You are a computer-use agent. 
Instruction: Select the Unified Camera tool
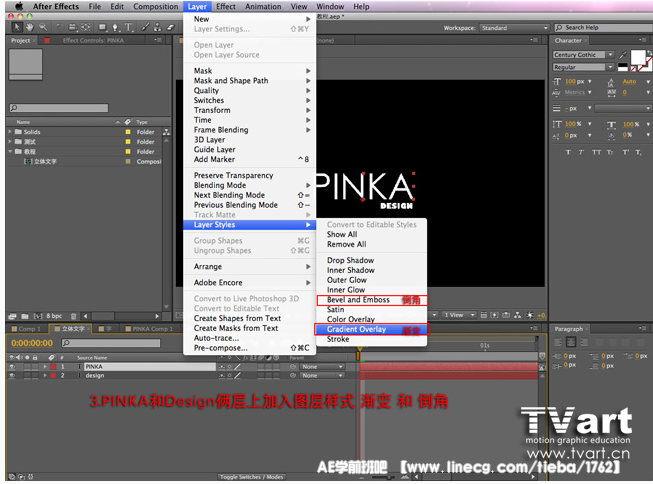click(x=73, y=27)
